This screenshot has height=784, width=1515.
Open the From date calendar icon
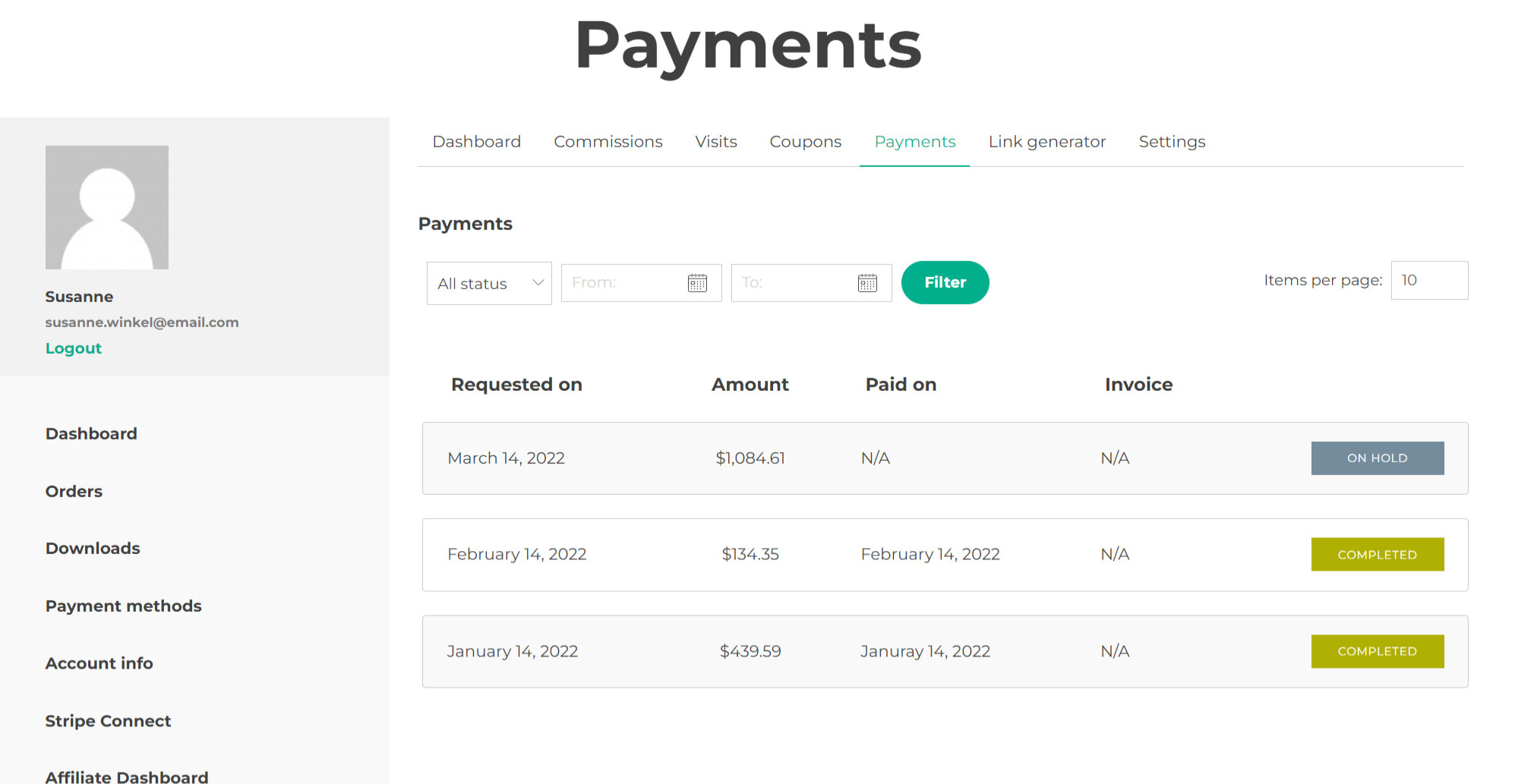(697, 283)
